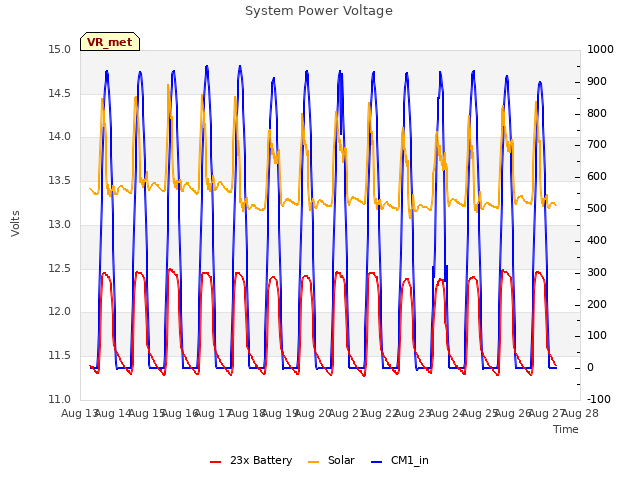Click the 500 right axis tick label
Image resolution: width=640 pixels, height=480 pixels.
[597, 208]
